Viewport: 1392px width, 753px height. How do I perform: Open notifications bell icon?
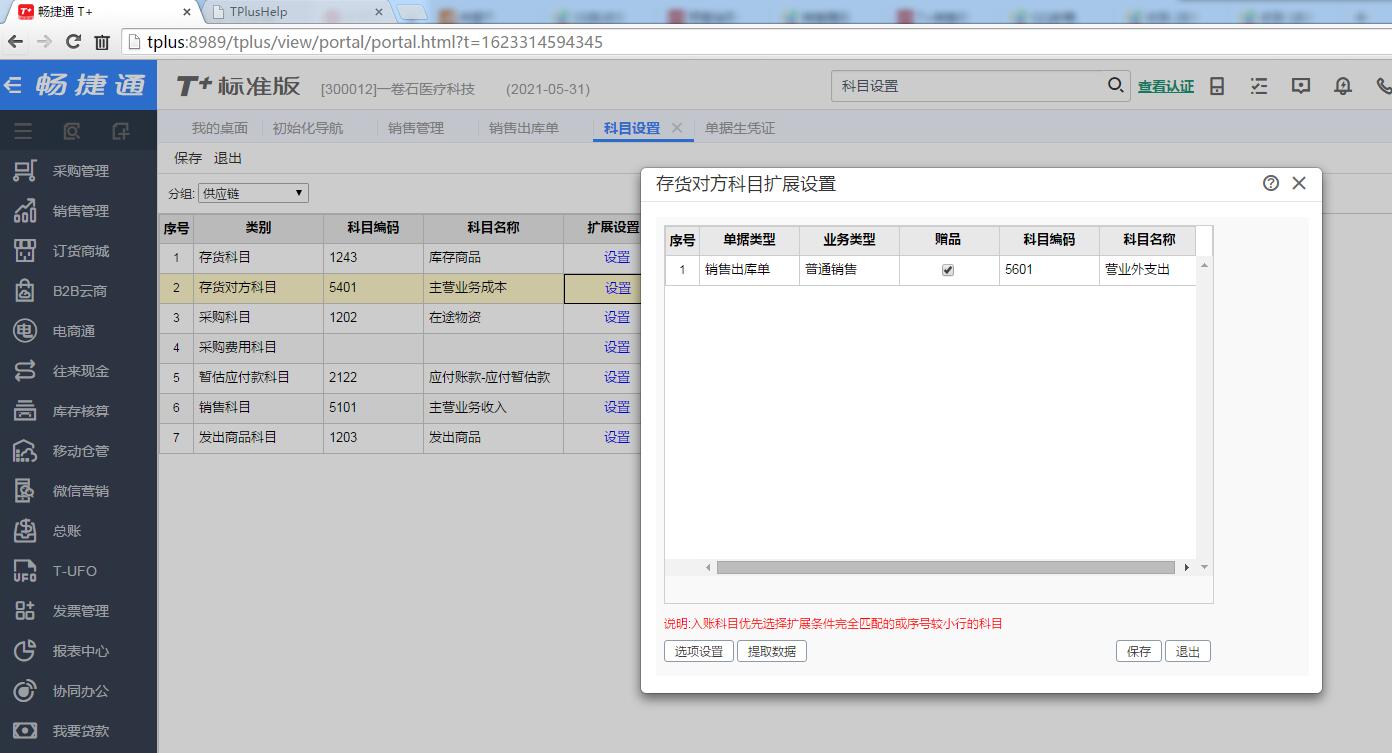coord(1343,86)
